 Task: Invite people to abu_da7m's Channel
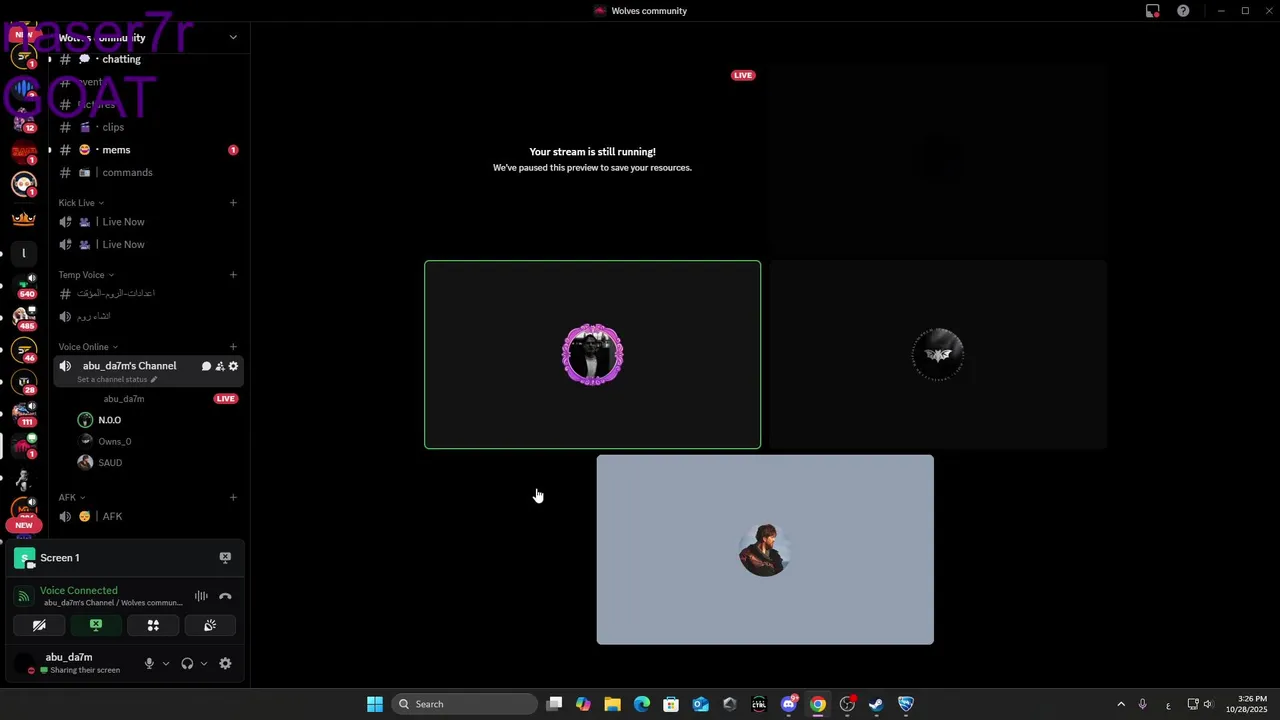220,366
